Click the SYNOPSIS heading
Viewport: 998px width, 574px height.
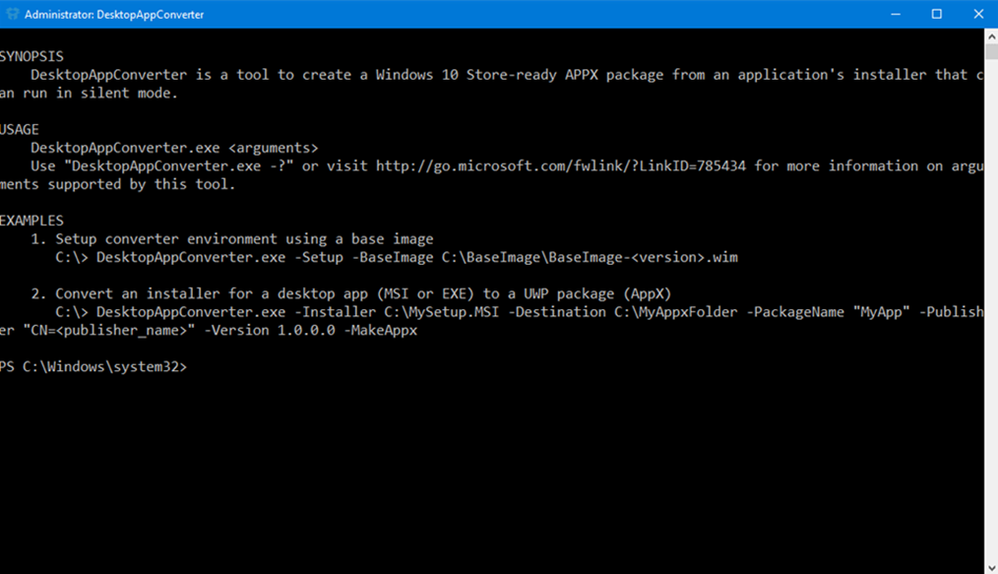(x=32, y=57)
